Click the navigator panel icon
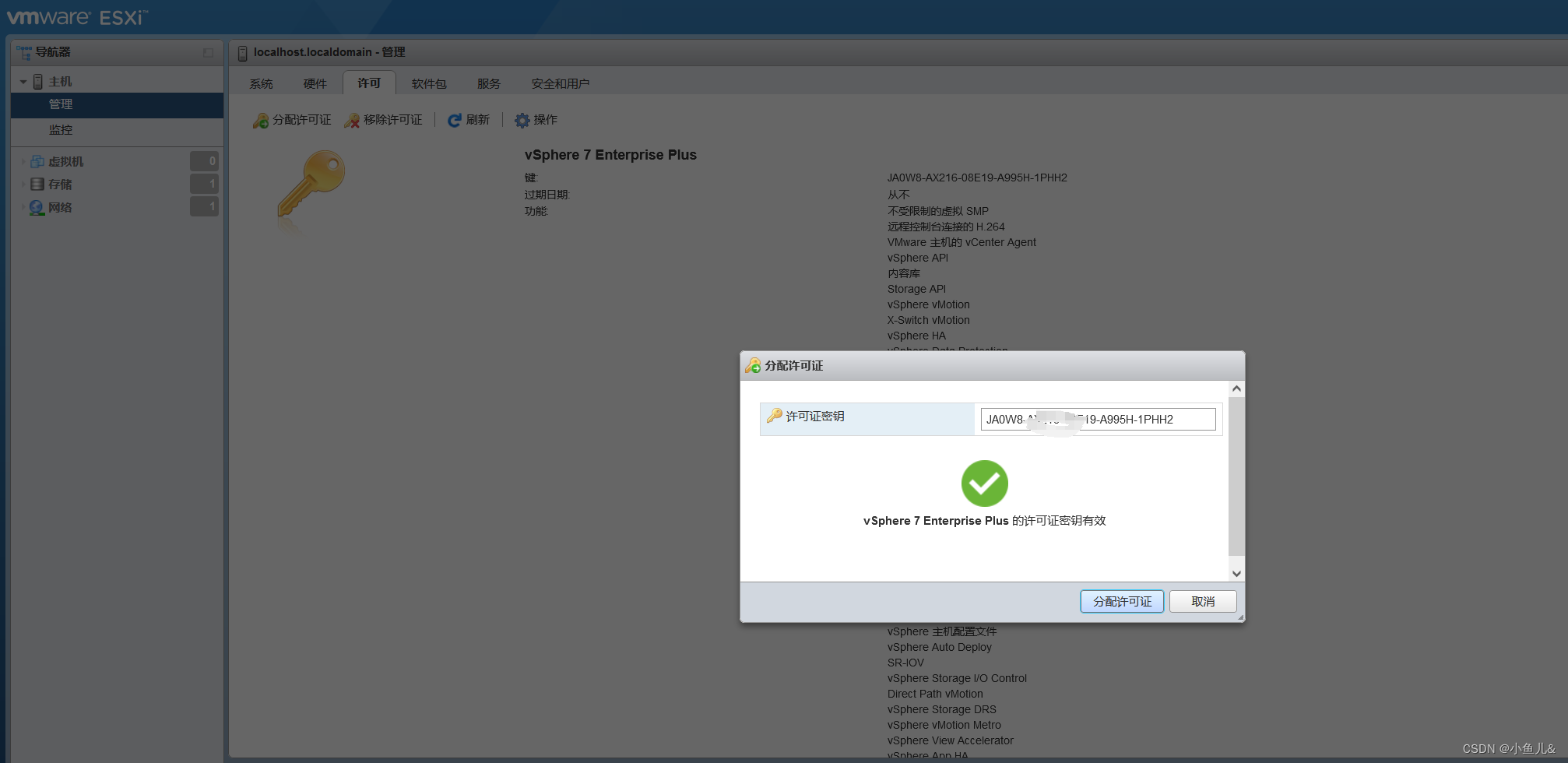Viewport: 1568px width, 763px height. [x=24, y=52]
